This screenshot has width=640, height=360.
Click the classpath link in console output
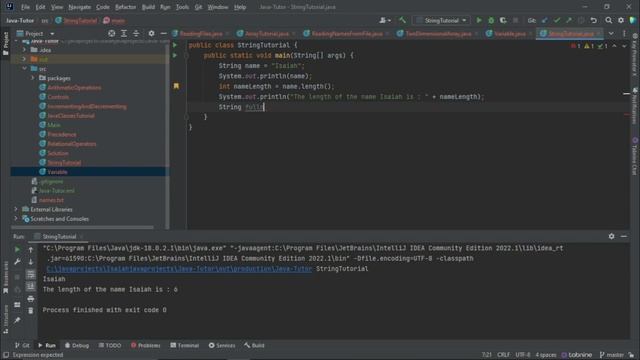coord(179,269)
